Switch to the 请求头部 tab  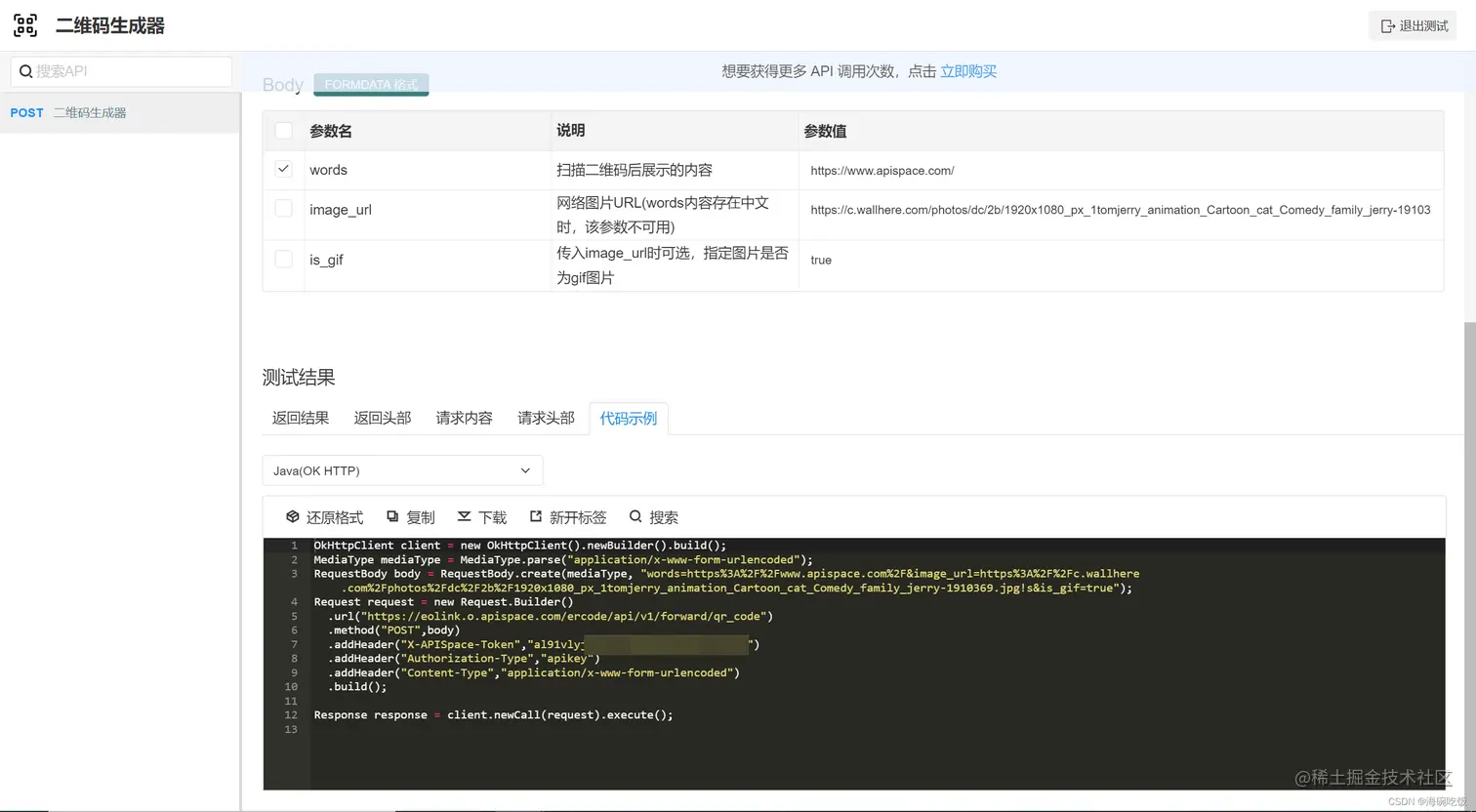click(546, 418)
